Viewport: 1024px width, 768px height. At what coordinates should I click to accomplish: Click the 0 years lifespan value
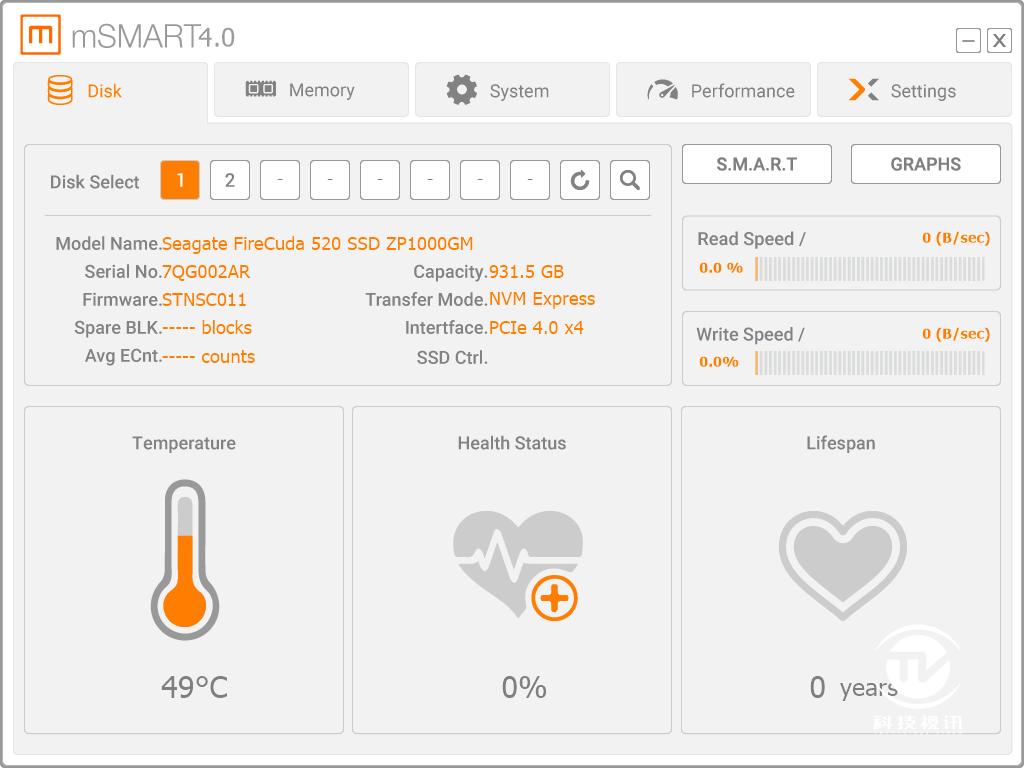[x=854, y=688]
